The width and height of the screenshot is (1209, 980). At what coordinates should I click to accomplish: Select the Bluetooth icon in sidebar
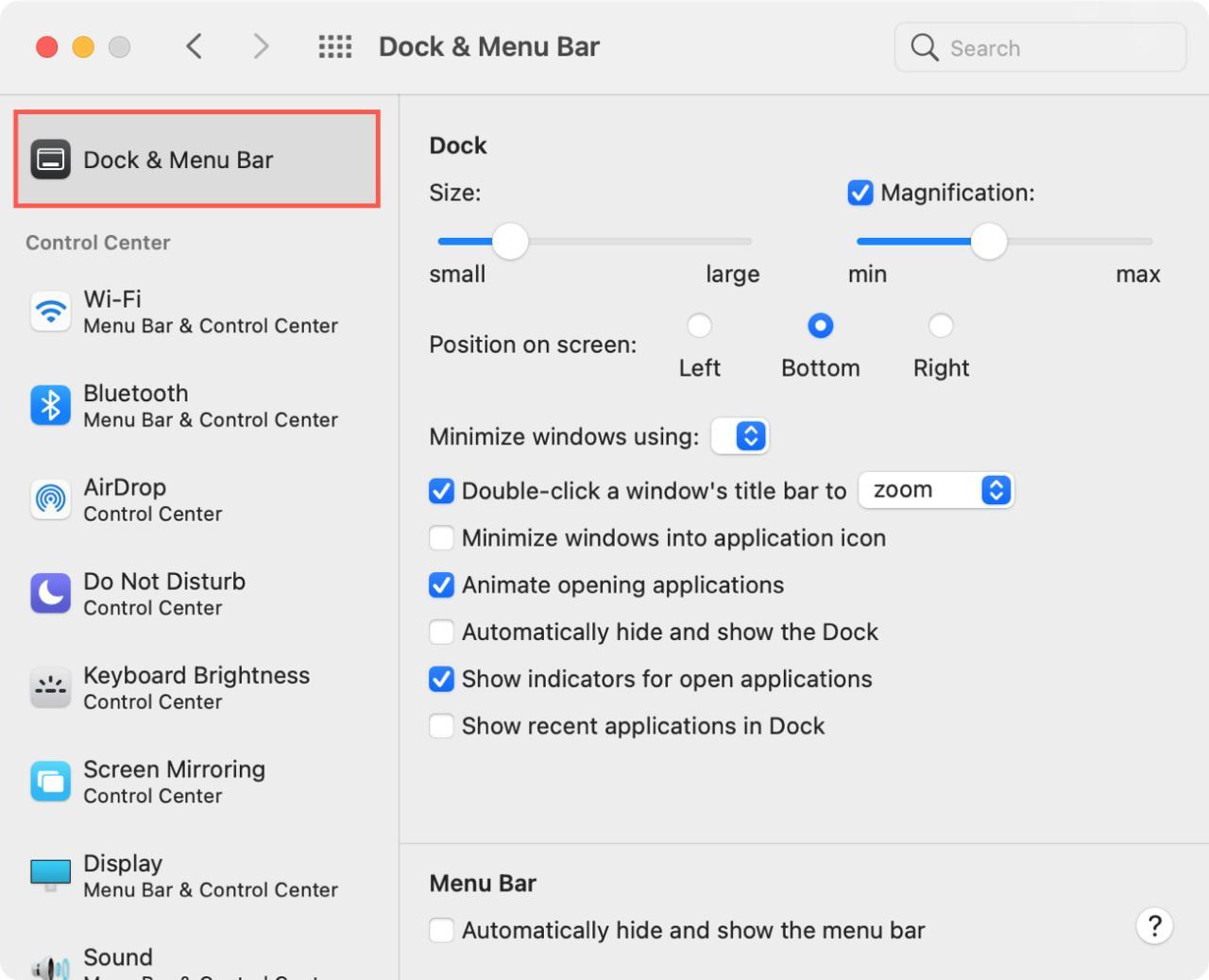tap(50, 405)
